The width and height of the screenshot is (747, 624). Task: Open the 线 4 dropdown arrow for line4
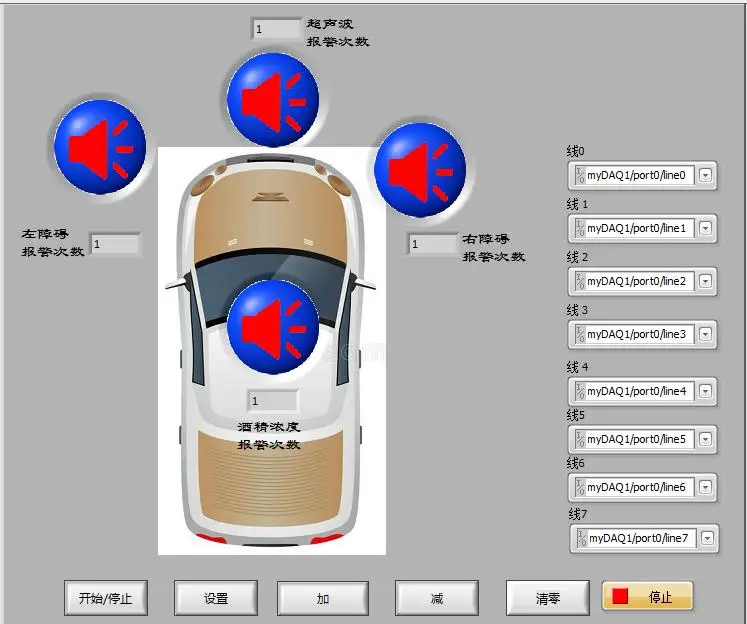[x=706, y=391]
